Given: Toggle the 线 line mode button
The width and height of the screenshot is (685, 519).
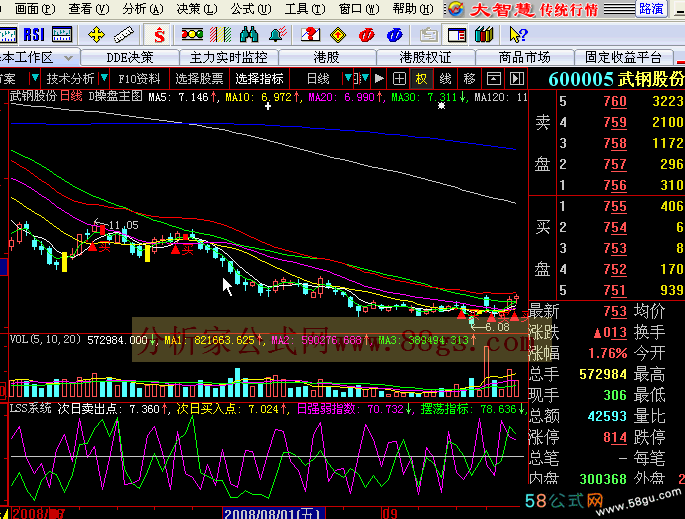Looking at the screenshot, I should tap(445, 79).
